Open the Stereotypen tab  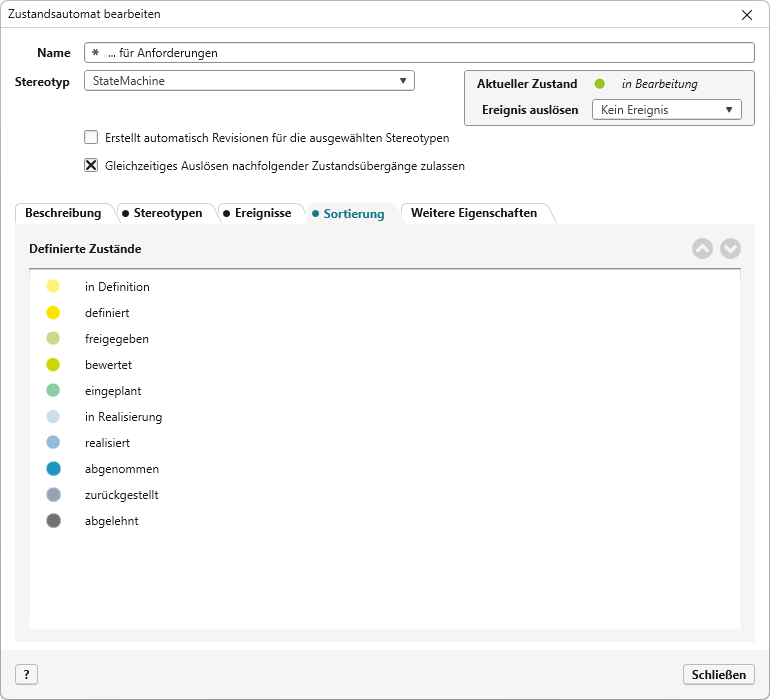click(162, 213)
